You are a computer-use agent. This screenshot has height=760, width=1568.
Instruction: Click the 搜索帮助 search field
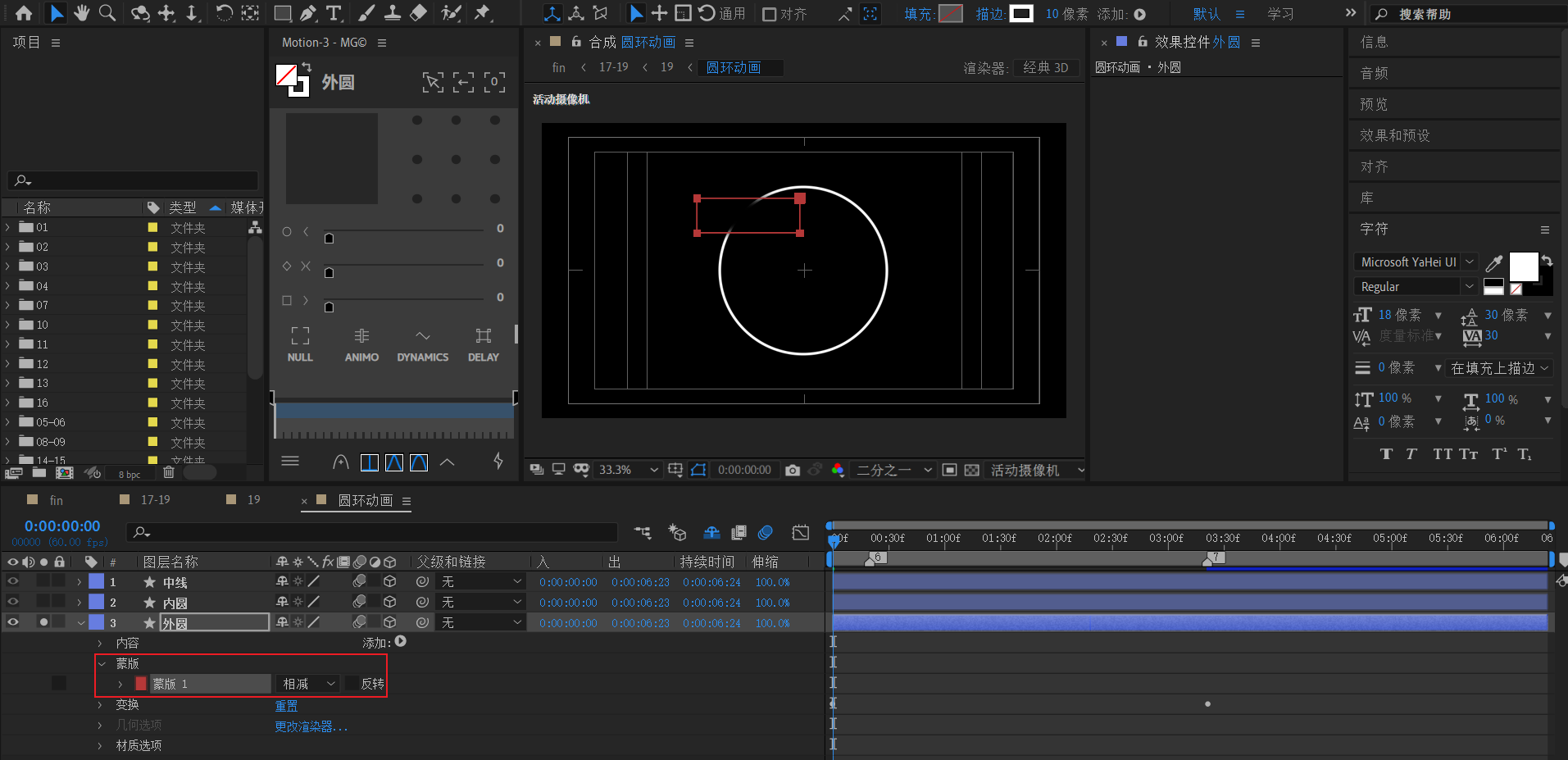pyautogui.click(x=1467, y=14)
